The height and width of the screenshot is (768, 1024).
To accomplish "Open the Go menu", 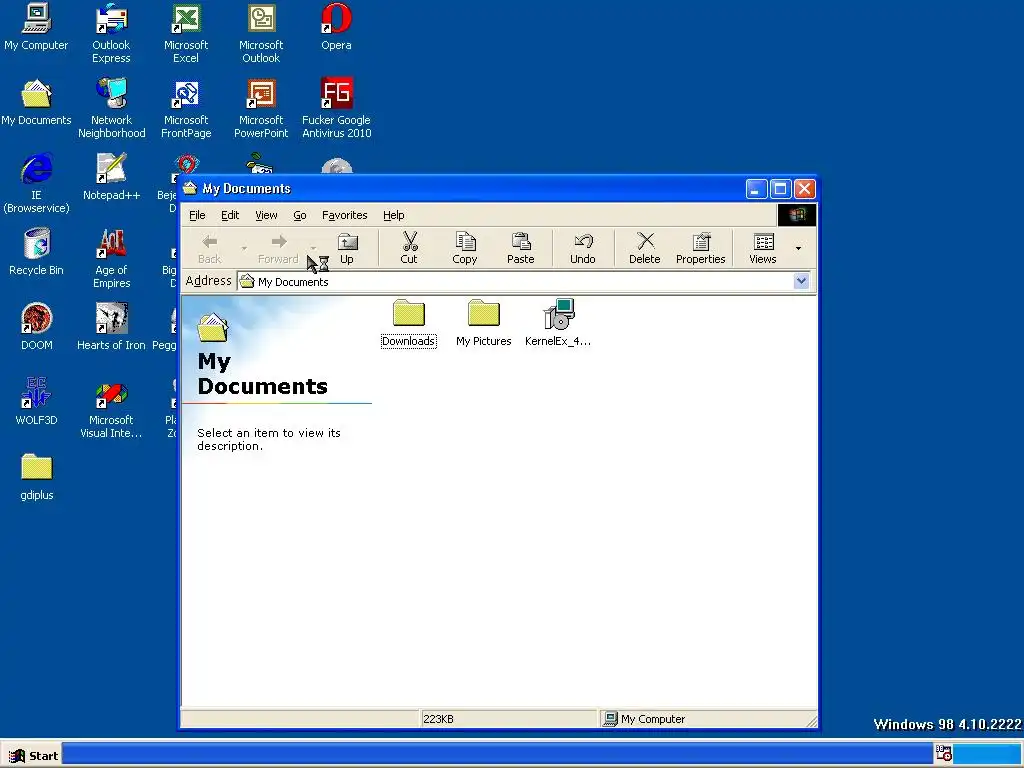I will pos(300,215).
